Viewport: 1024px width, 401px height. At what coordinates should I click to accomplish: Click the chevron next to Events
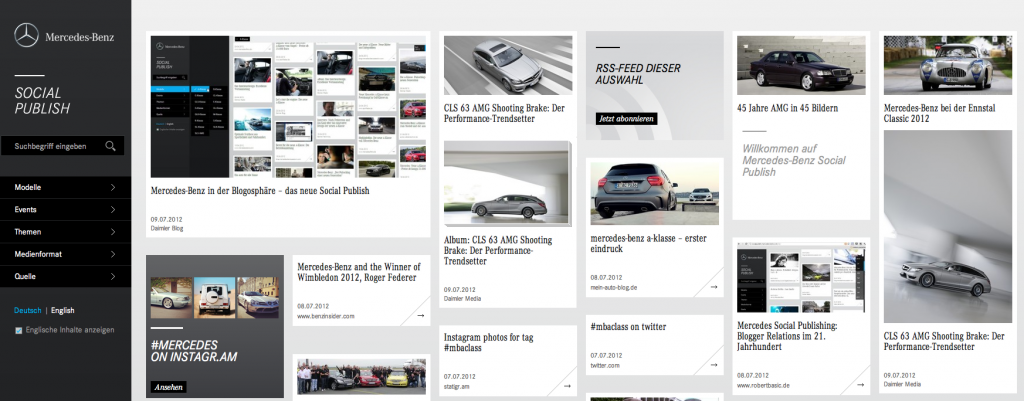coord(113,210)
